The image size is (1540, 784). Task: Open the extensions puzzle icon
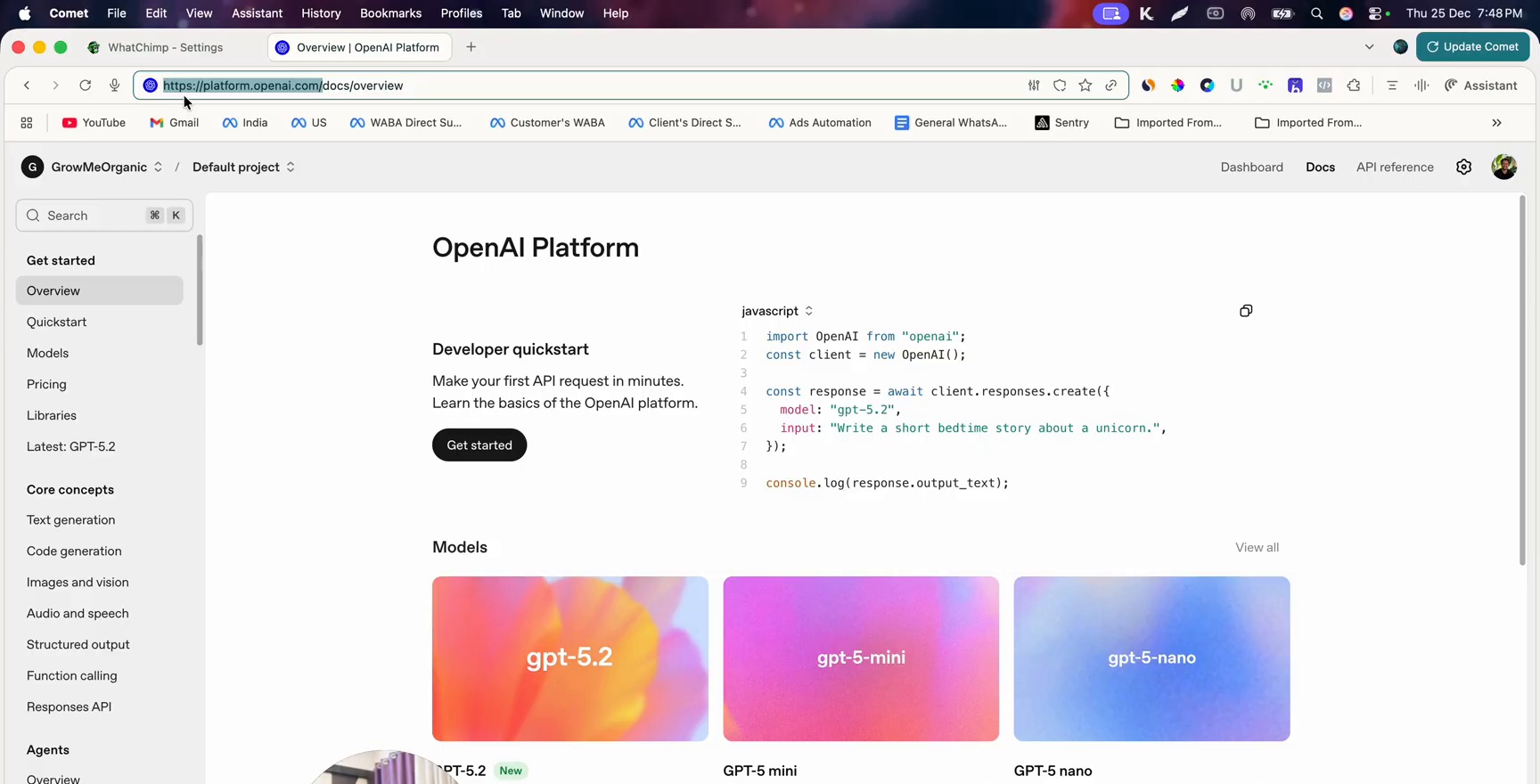coord(1354,86)
